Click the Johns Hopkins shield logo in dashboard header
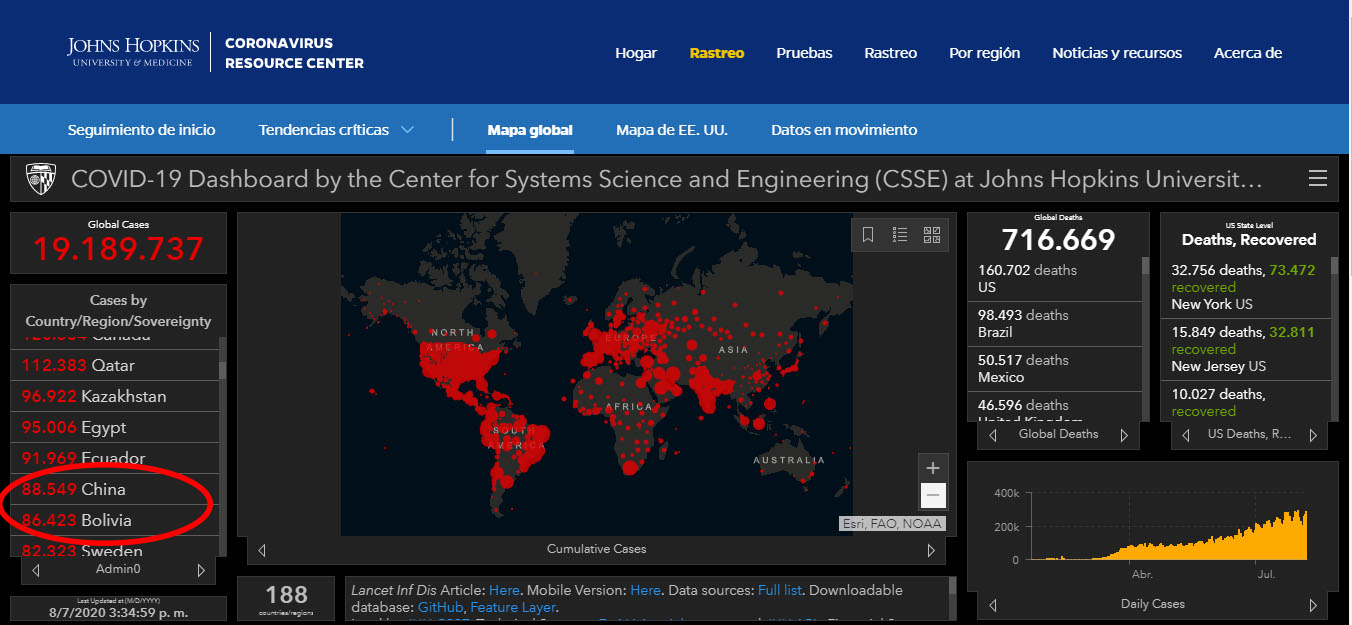This screenshot has height=625, width=1352. pyautogui.click(x=41, y=179)
